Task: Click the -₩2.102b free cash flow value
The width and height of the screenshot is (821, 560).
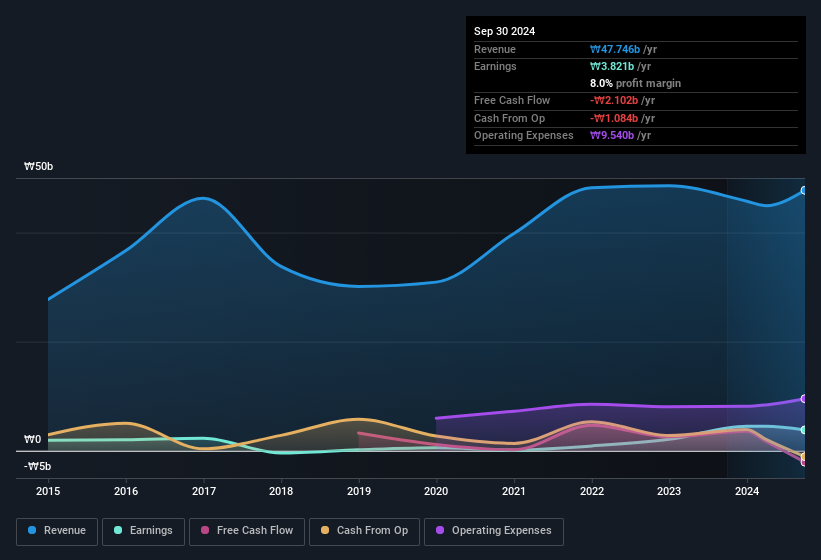Action: point(614,100)
